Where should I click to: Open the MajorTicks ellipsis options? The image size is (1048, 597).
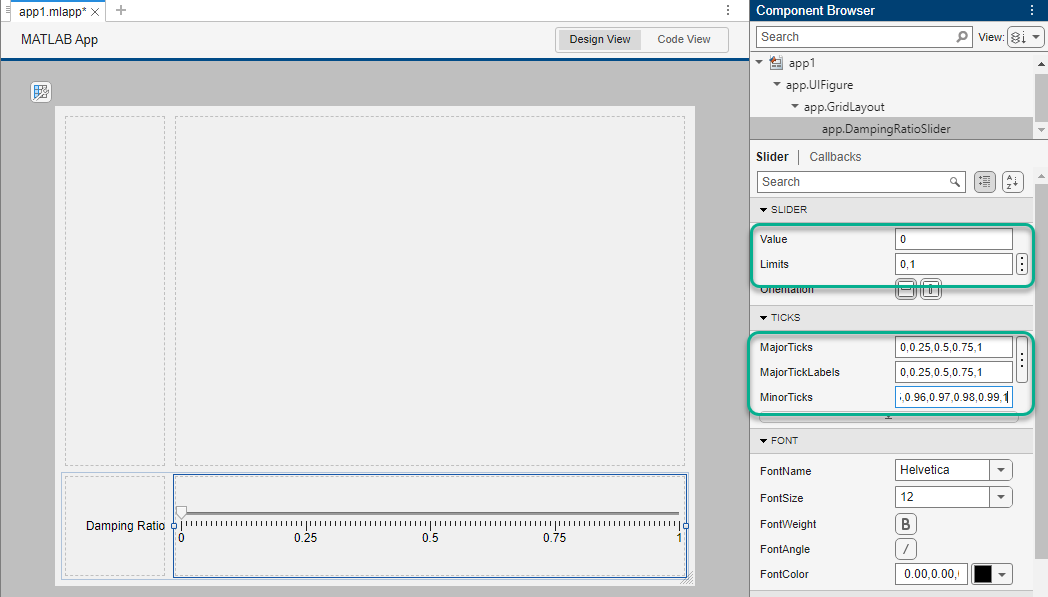pos(1021,359)
